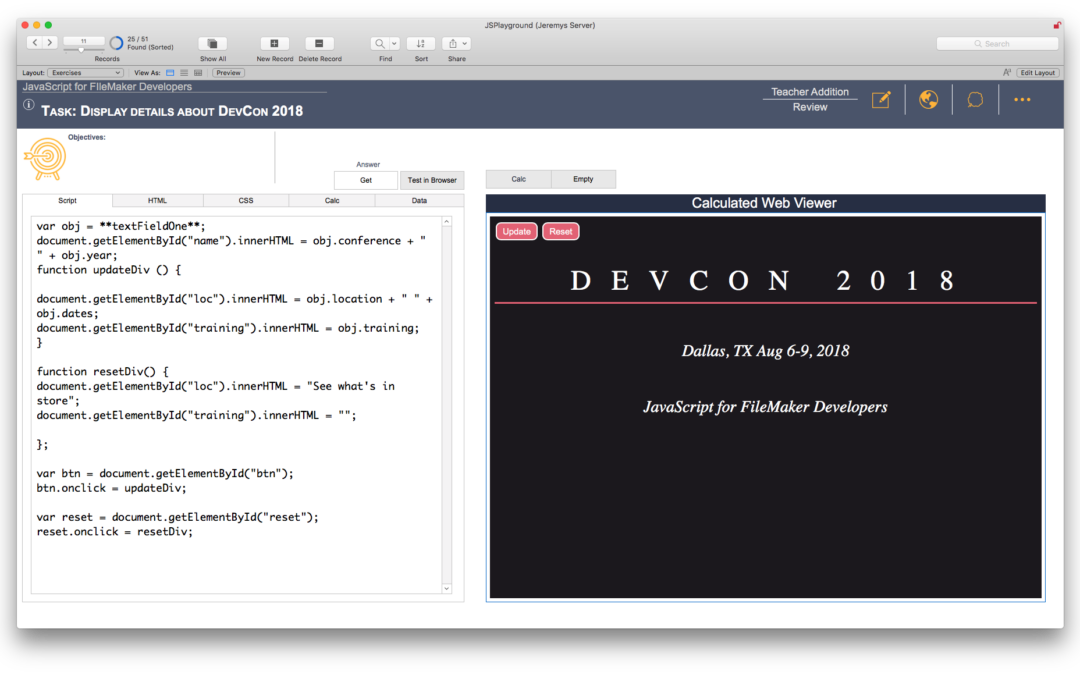Select the Empty tab
The image size is (1080, 675).
583,179
